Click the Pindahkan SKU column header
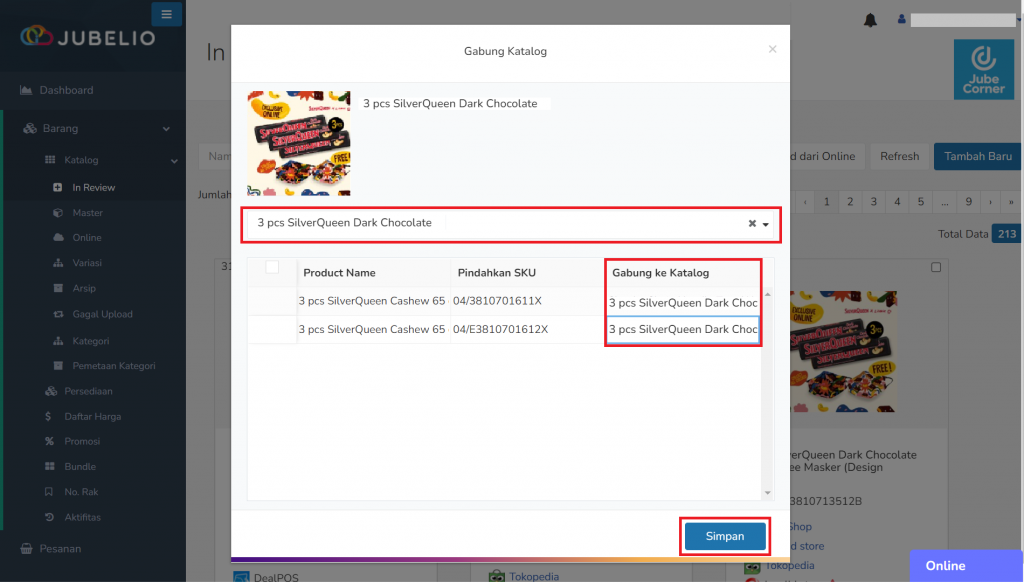Screen dimensions: 1024x583 [x=528, y=273]
